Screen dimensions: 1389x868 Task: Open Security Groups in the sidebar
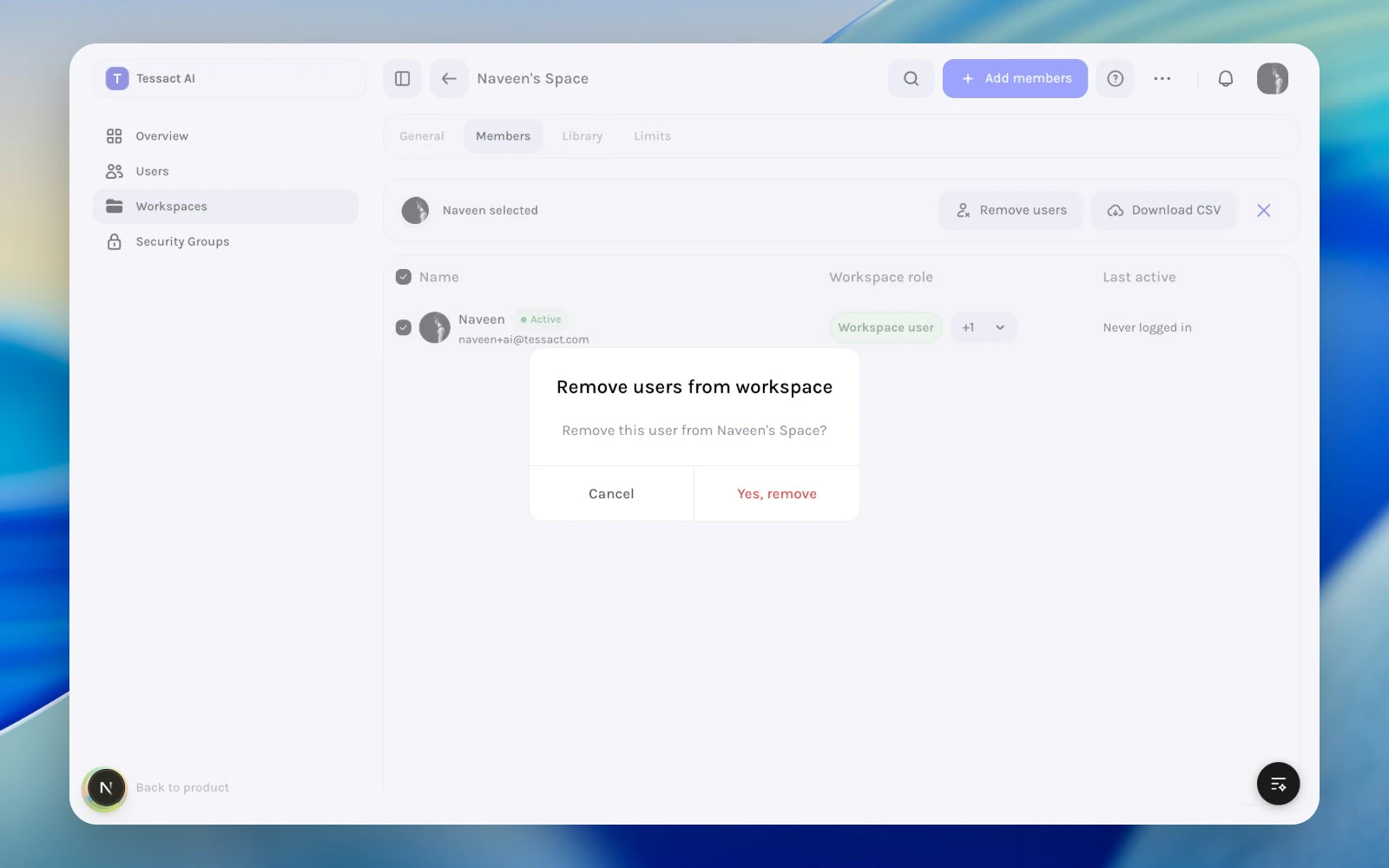[x=226, y=241]
